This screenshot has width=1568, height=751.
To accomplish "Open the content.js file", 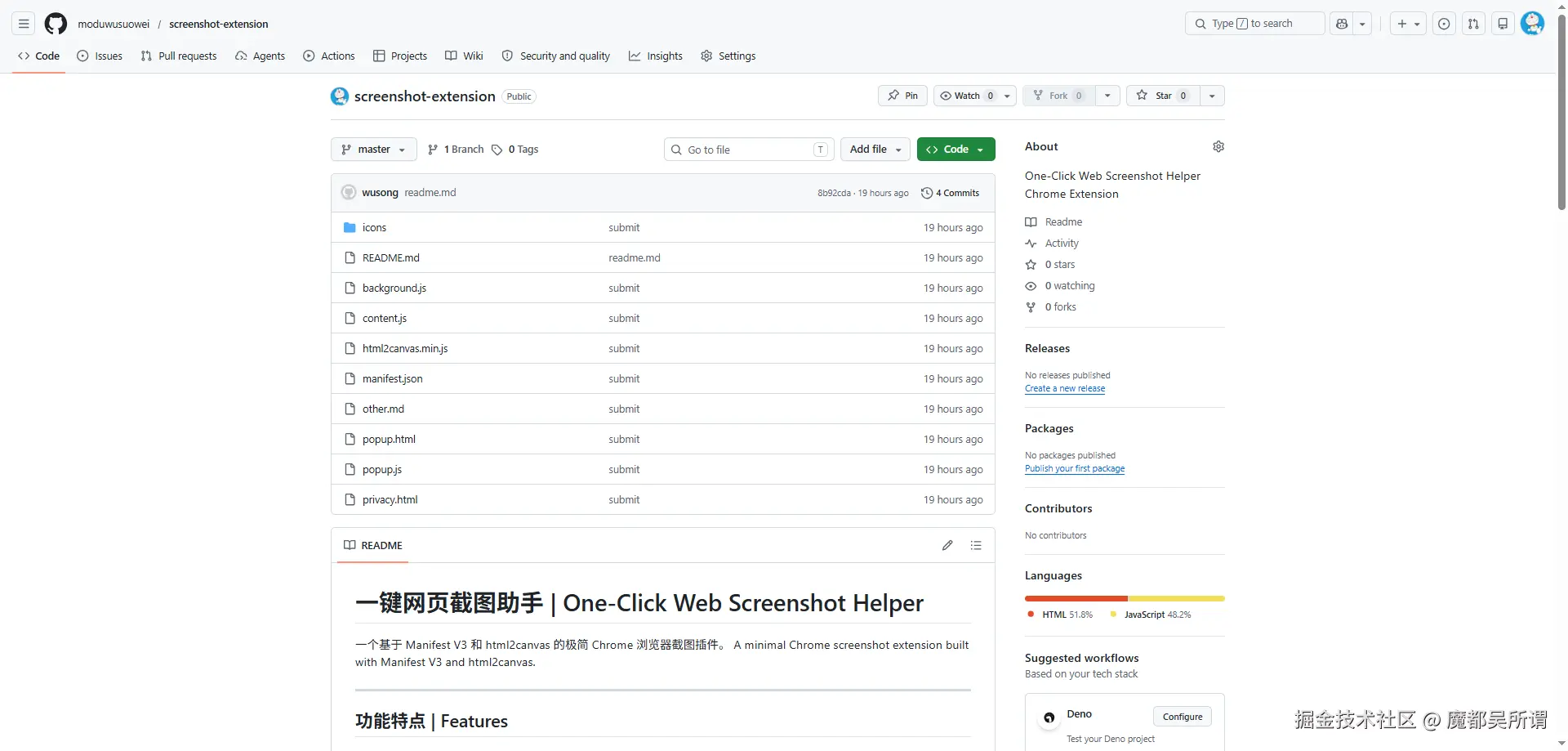I will [x=385, y=319].
